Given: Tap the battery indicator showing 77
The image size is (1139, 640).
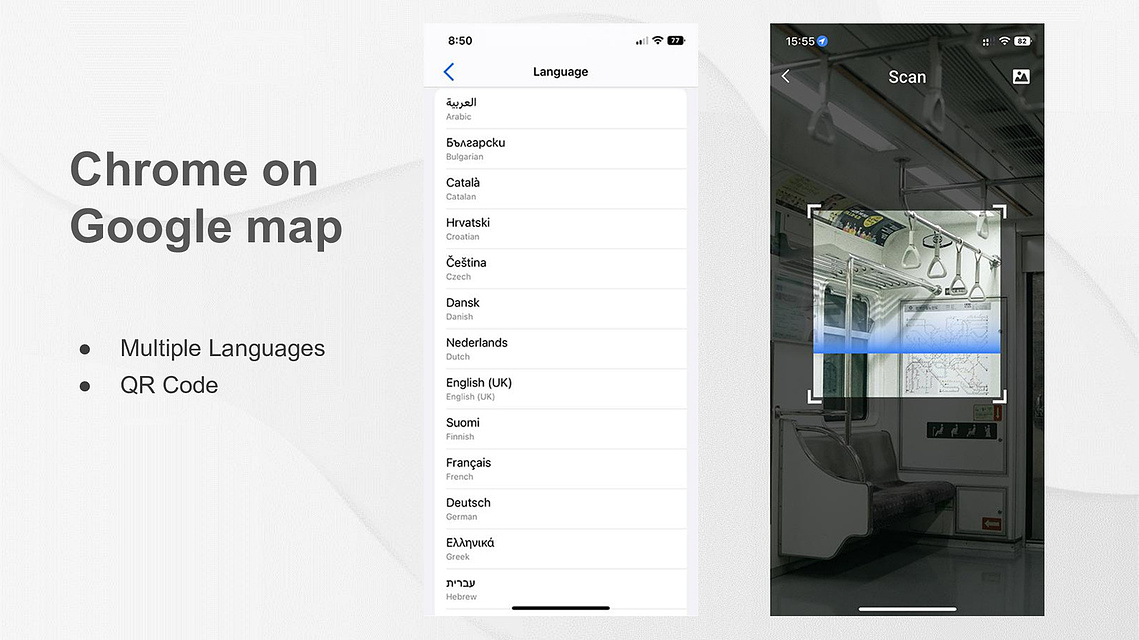Looking at the screenshot, I should [x=676, y=41].
